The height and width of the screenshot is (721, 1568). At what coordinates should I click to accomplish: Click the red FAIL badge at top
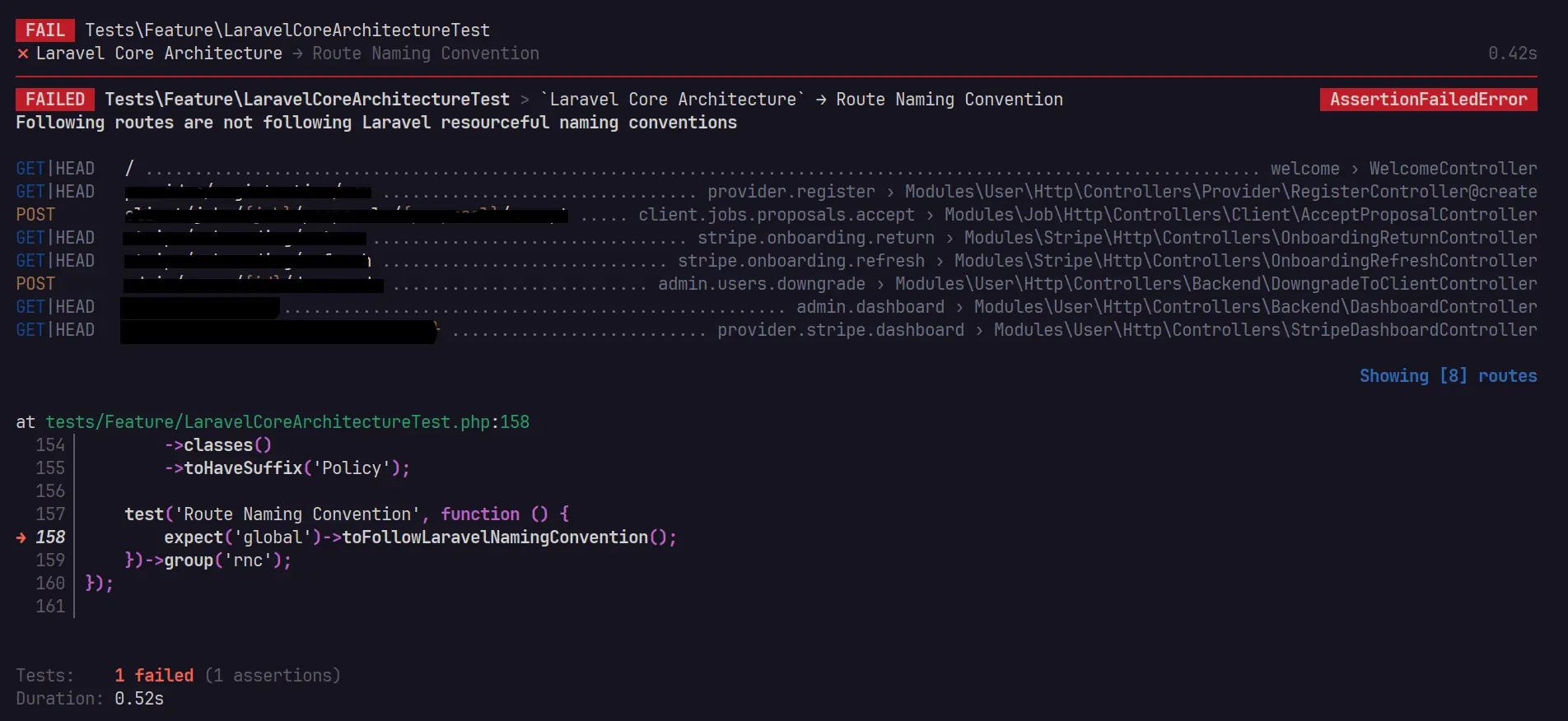click(x=45, y=30)
